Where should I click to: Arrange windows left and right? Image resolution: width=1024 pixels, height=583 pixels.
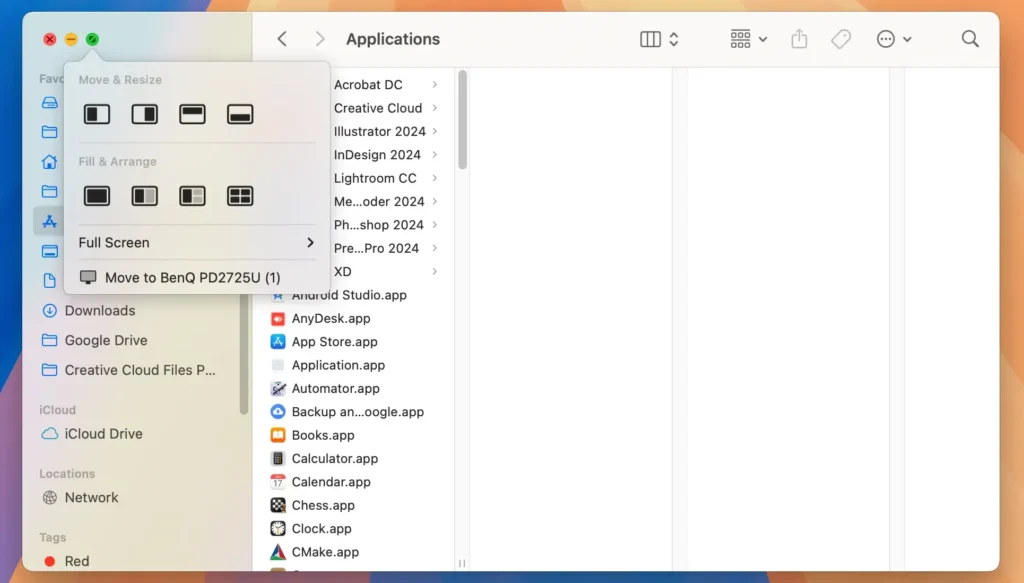(x=144, y=196)
